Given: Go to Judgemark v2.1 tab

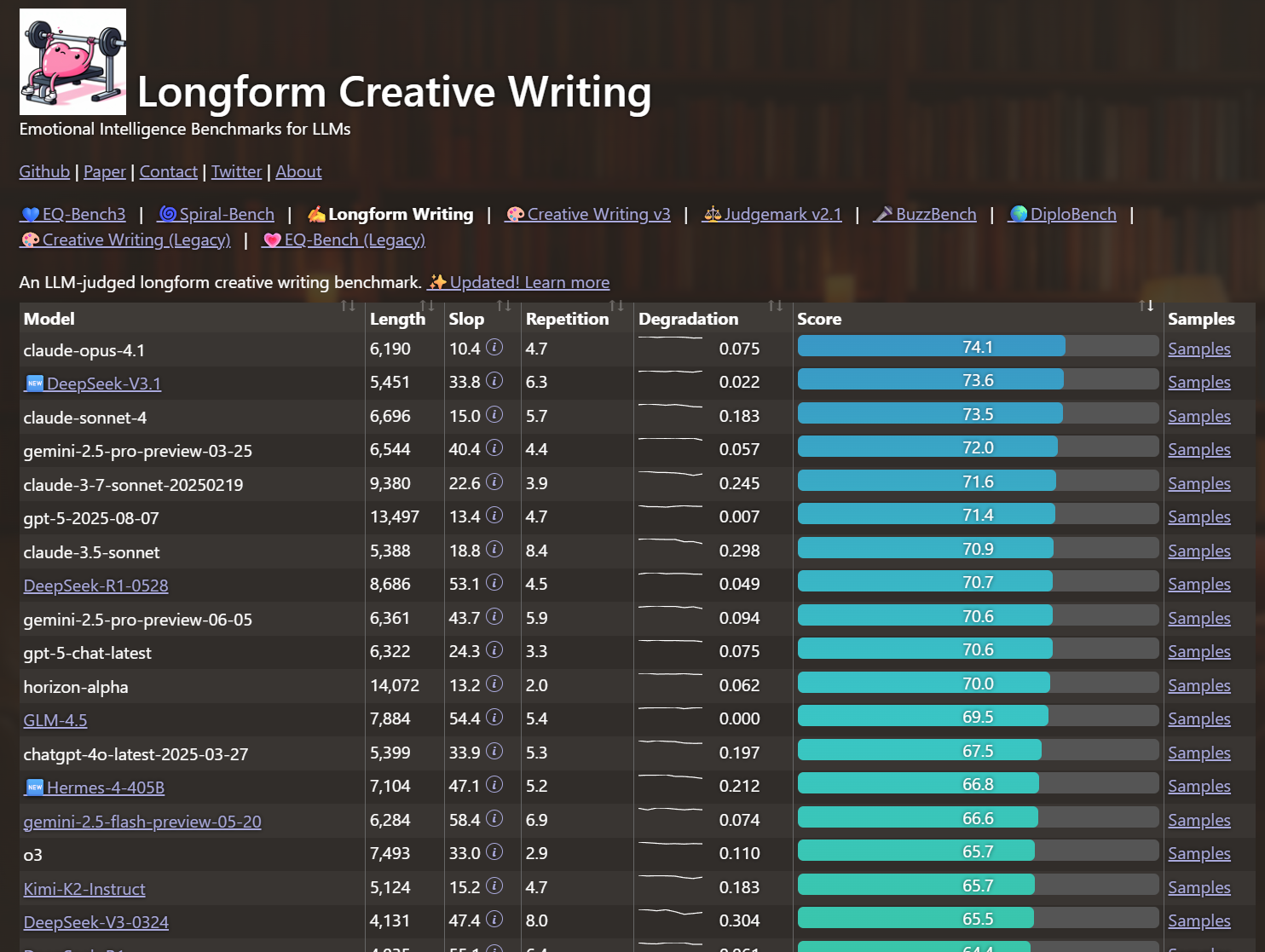Looking at the screenshot, I should pyautogui.click(x=772, y=214).
